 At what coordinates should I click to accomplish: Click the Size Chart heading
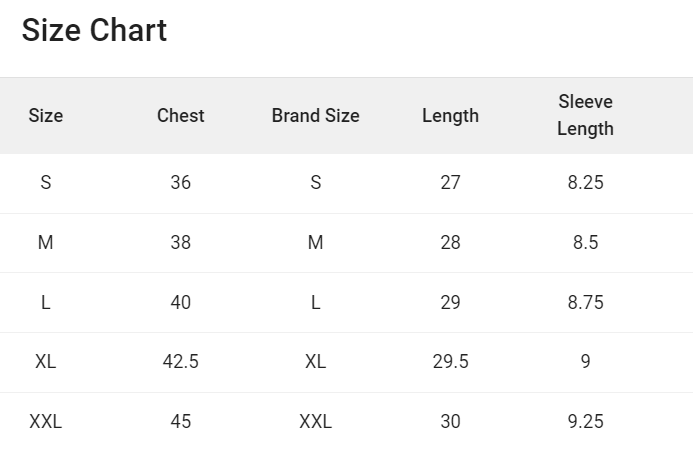click(94, 31)
